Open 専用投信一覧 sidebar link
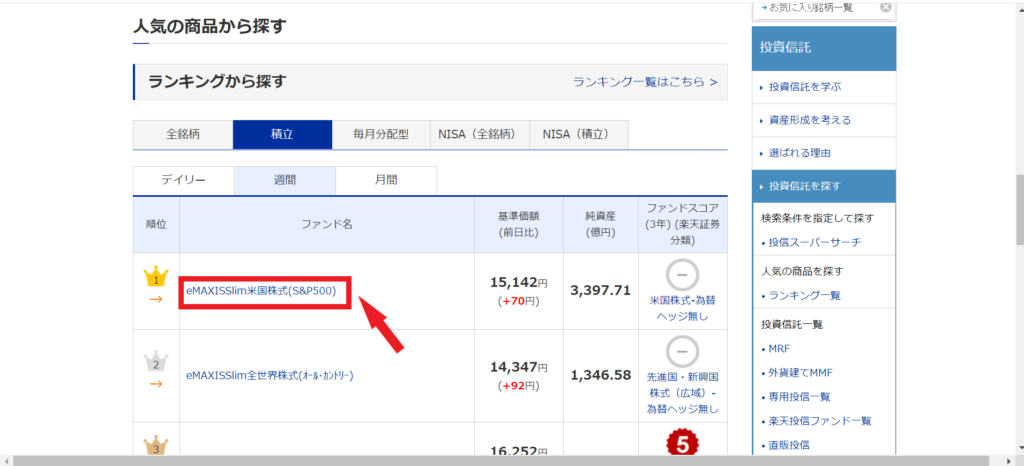 click(x=799, y=397)
